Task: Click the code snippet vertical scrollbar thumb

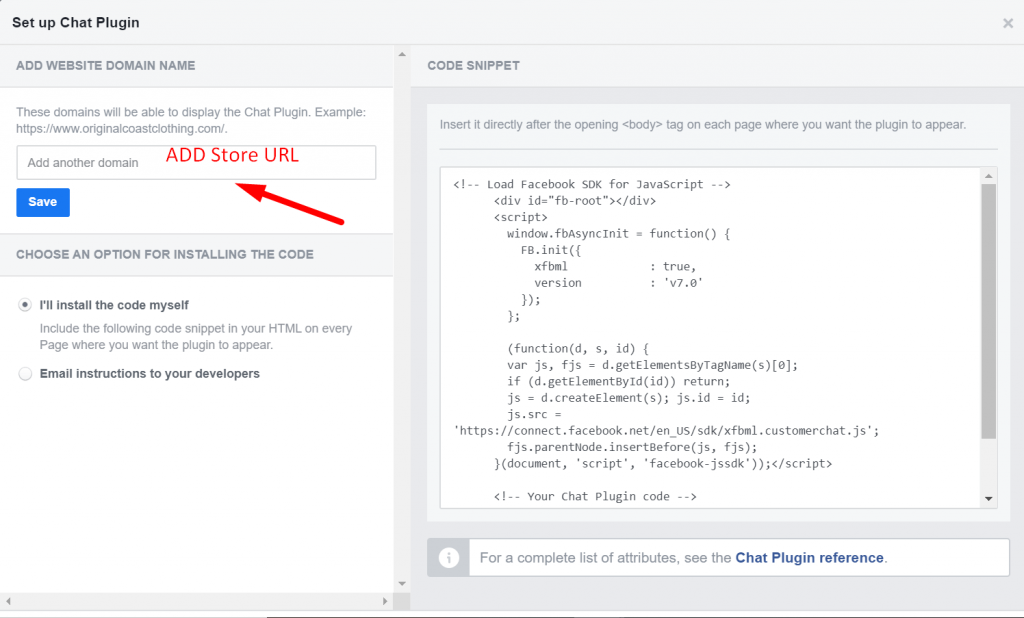Action: click(x=988, y=311)
